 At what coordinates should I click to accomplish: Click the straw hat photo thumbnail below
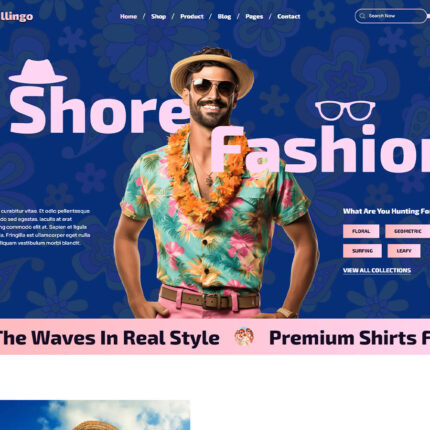coord(95,415)
